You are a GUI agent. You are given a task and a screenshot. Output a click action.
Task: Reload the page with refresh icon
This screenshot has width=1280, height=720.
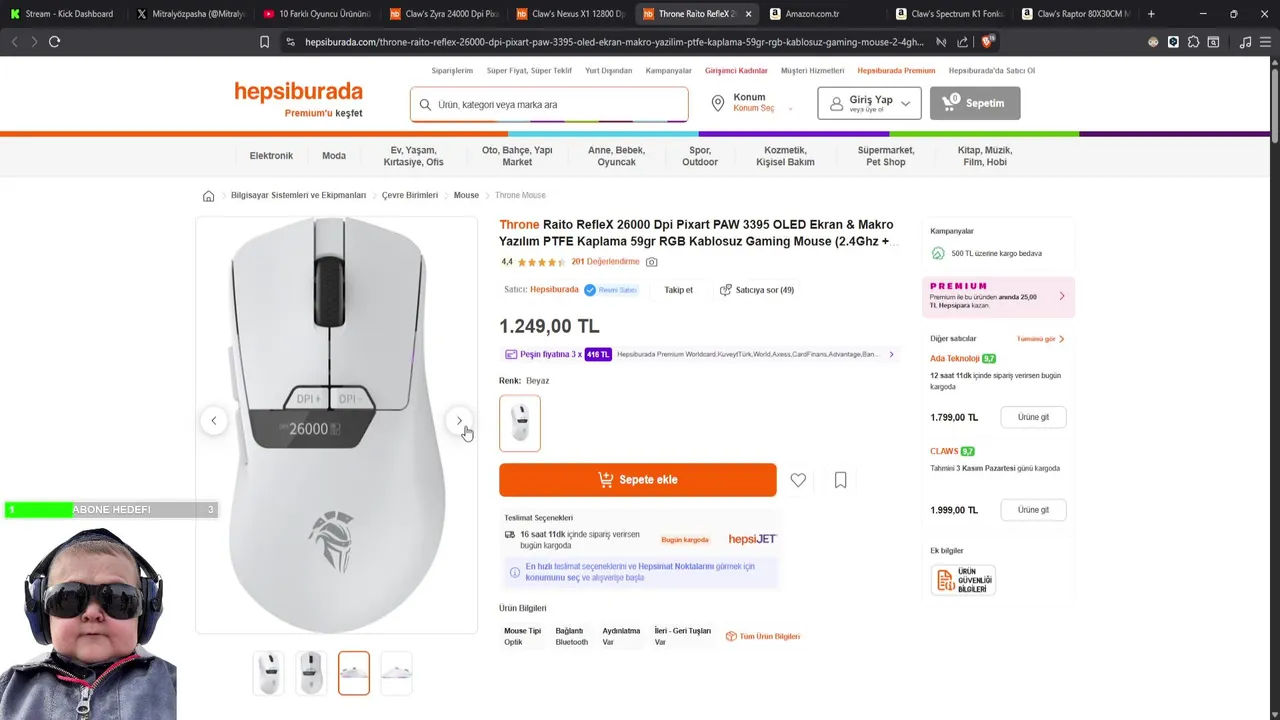[x=54, y=42]
